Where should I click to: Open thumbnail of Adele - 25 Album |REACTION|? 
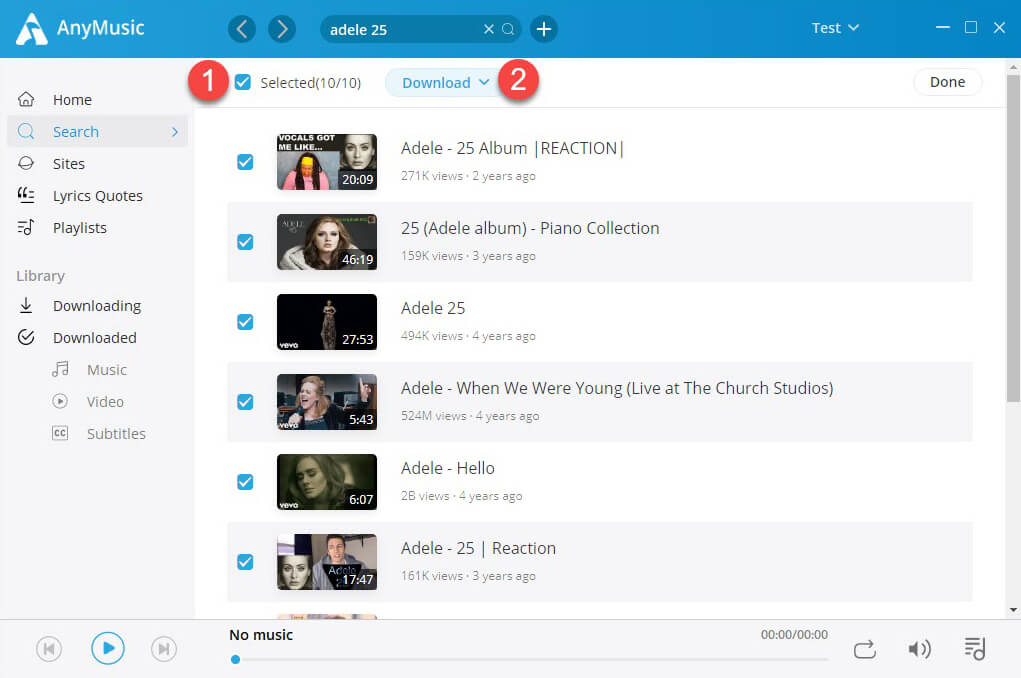(x=327, y=162)
